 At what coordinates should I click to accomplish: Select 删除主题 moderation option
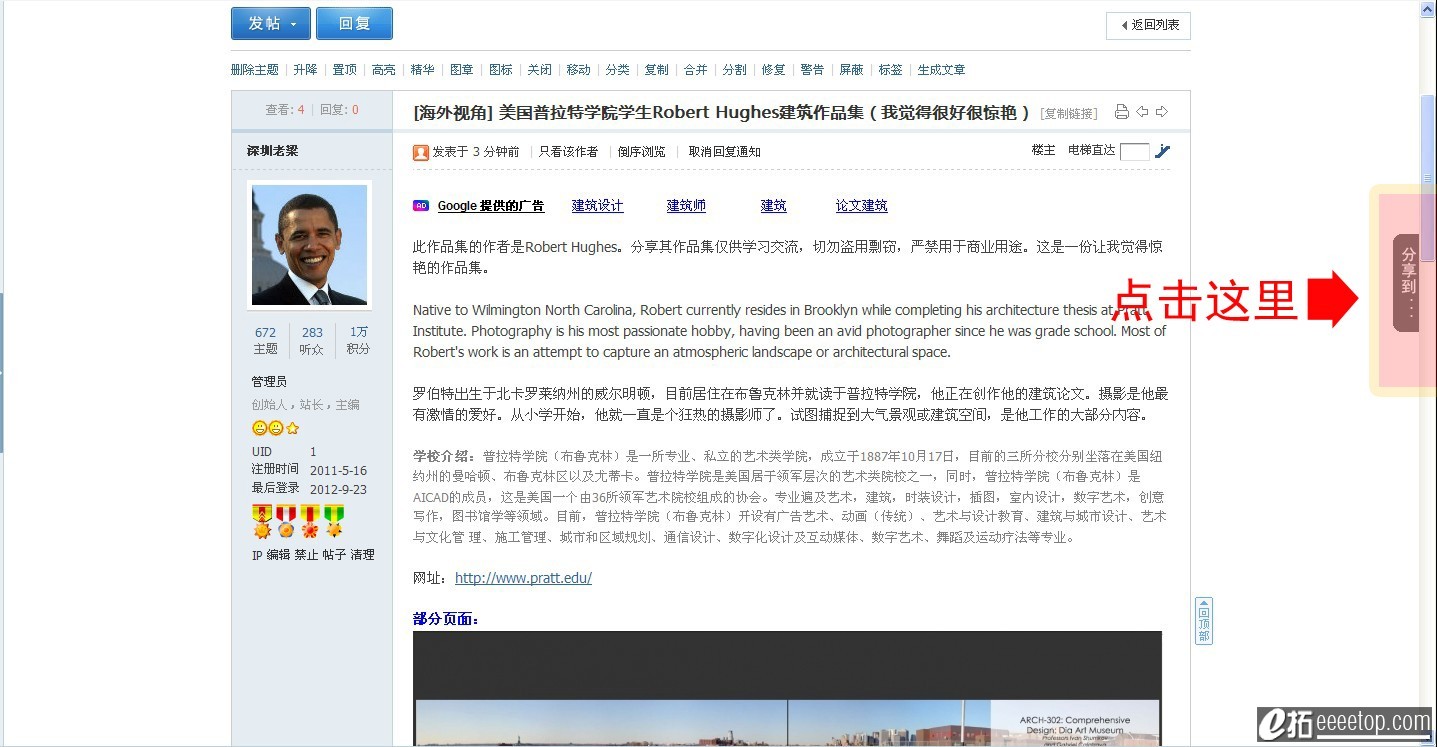click(x=255, y=70)
